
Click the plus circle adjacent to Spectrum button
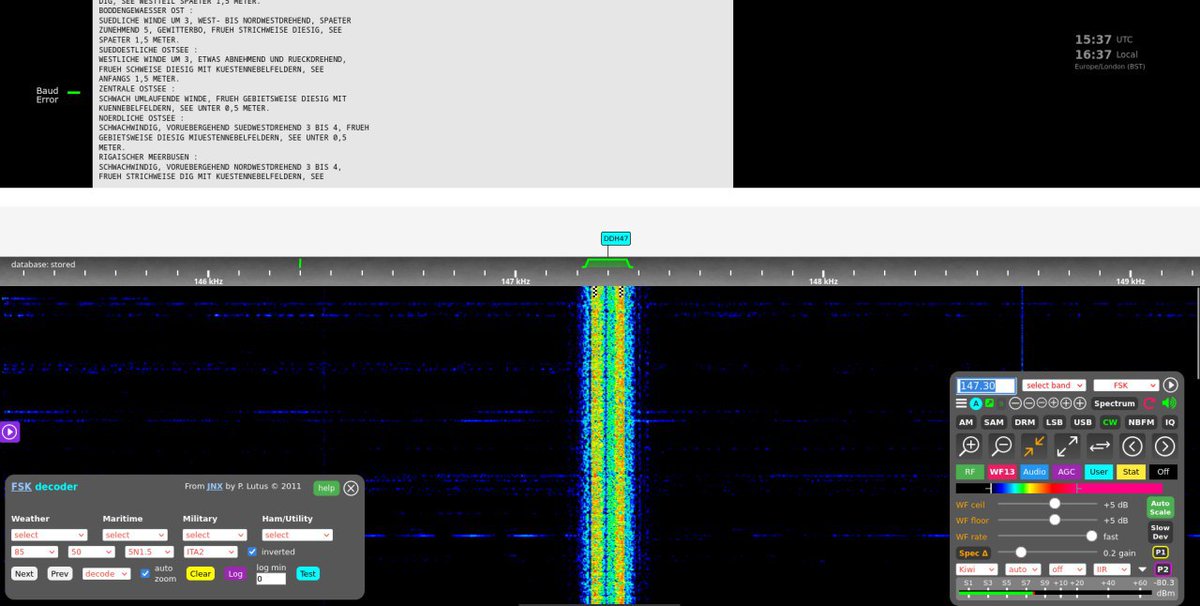pyautogui.click(x=1080, y=403)
